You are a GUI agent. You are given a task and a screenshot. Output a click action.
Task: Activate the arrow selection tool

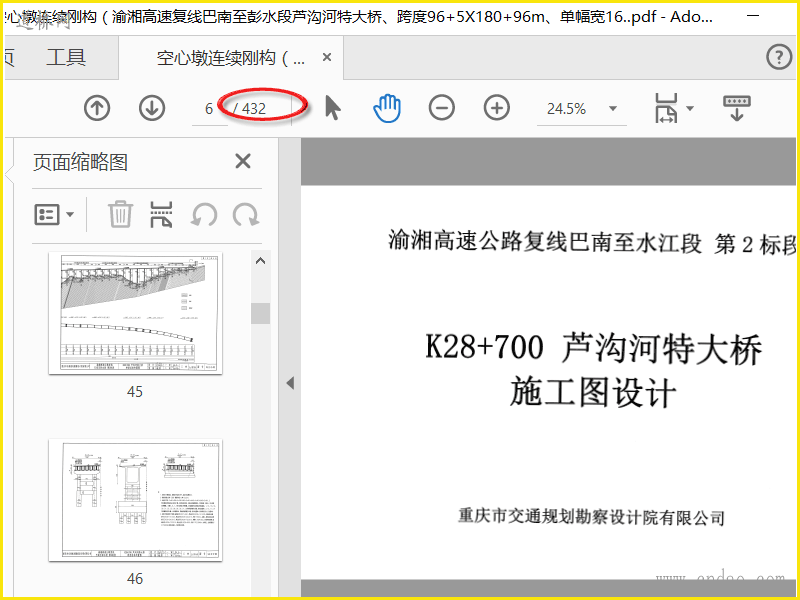coord(333,108)
